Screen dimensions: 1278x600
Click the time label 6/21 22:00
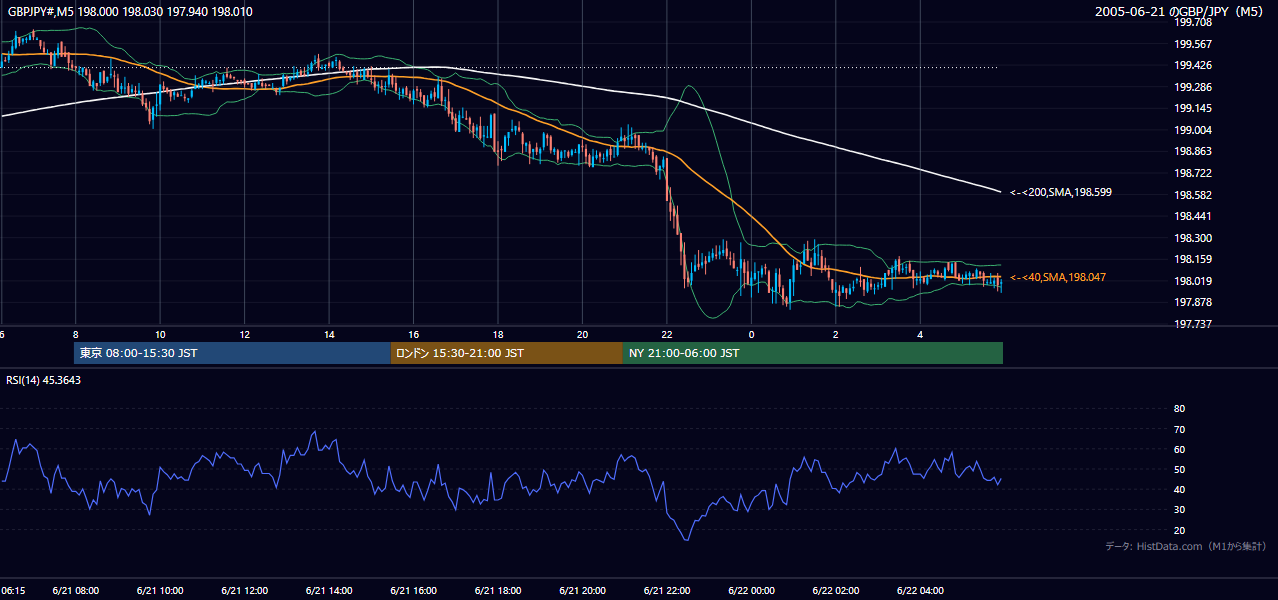point(667,591)
